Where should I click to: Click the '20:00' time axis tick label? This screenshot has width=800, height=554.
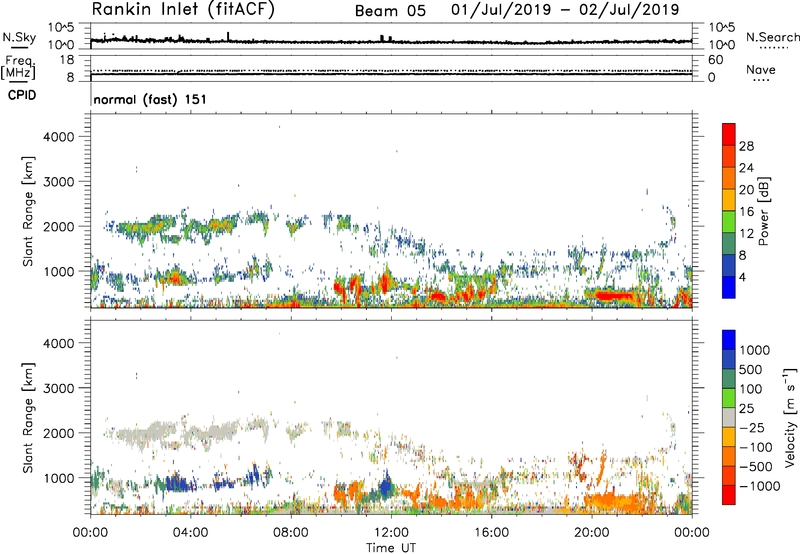591,533
